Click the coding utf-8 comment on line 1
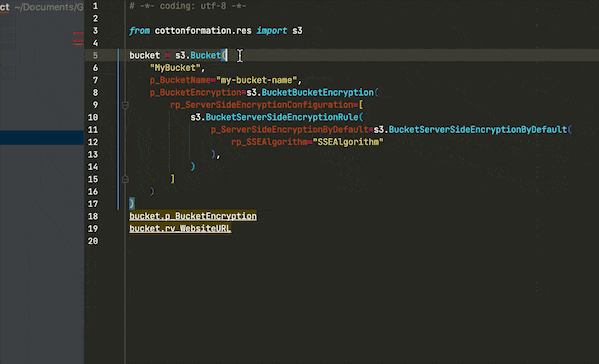The image size is (599, 364). [x=188, y=6]
